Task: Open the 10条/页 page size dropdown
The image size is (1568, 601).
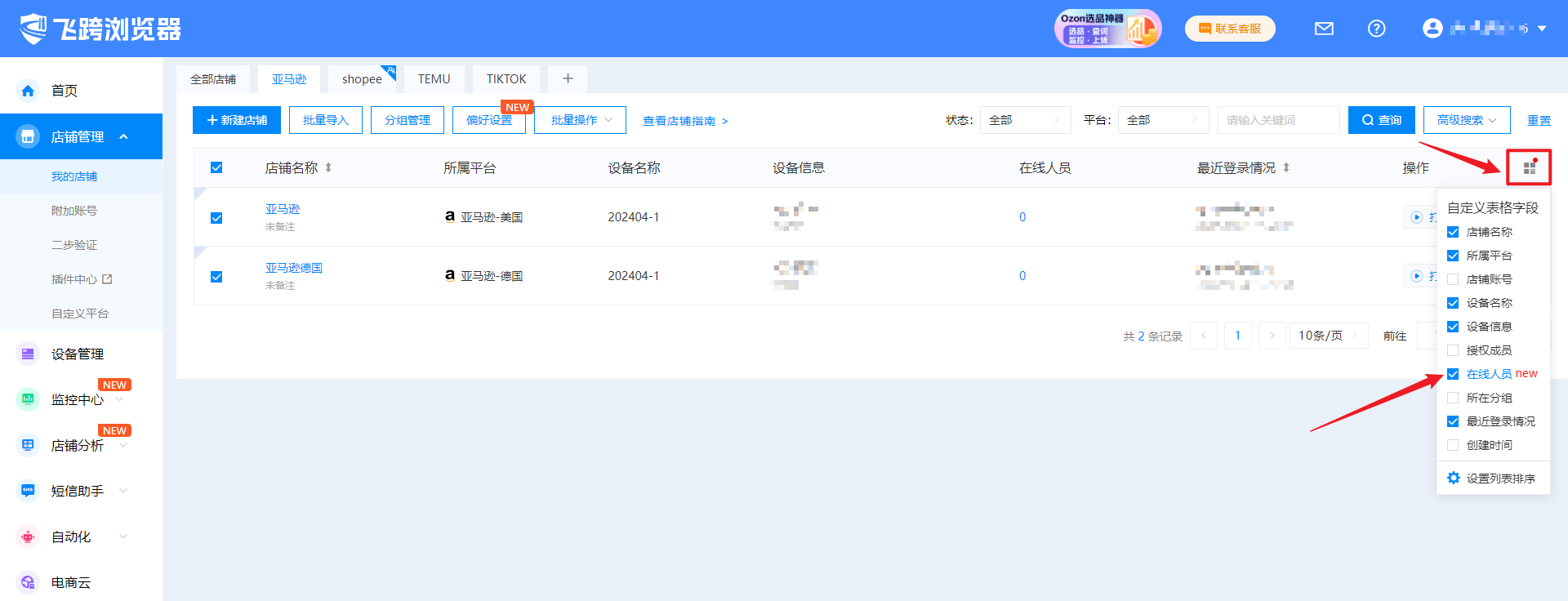Action: pos(1328,336)
